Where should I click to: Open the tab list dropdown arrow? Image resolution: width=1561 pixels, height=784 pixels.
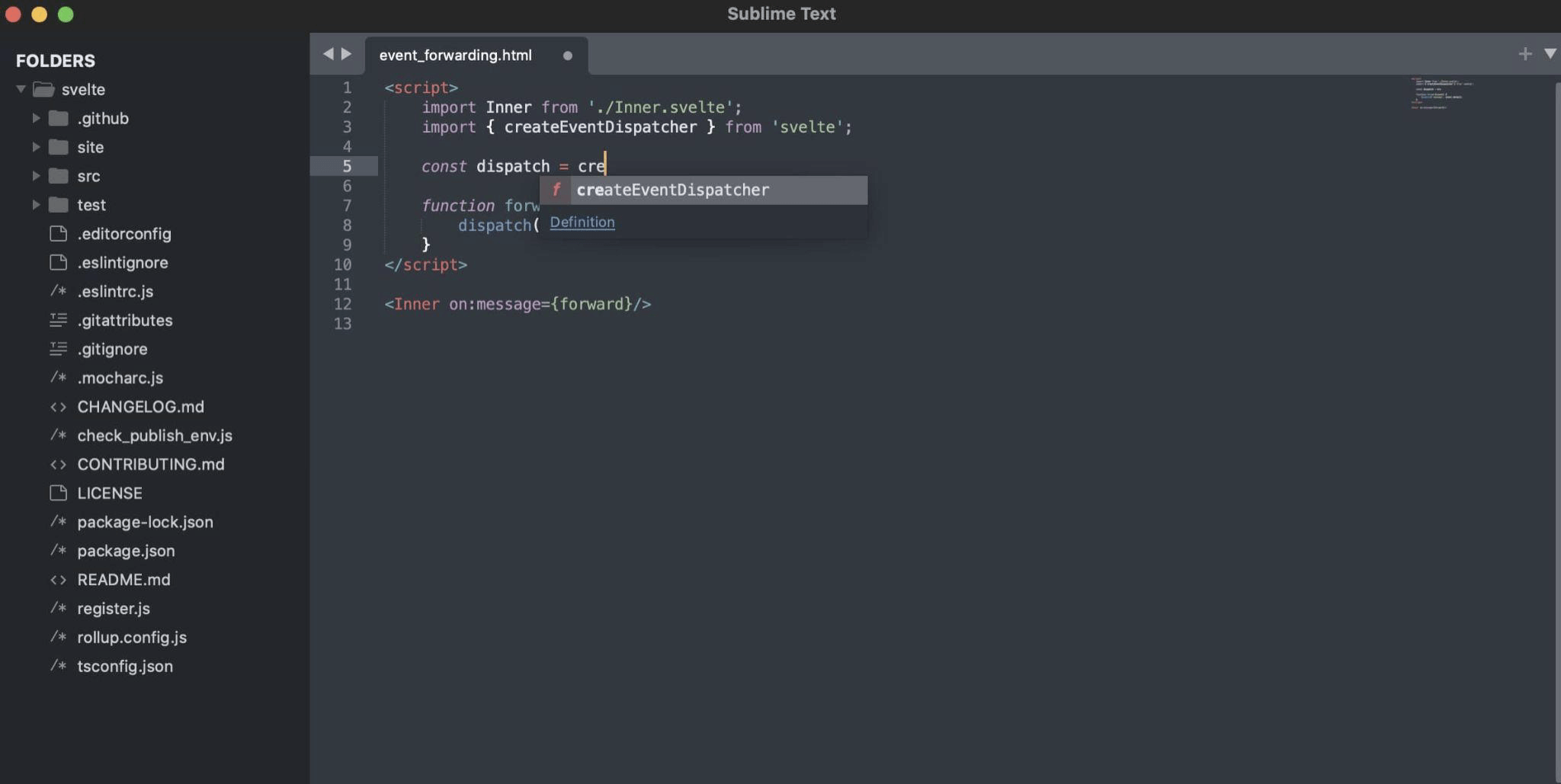click(1550, 53)
